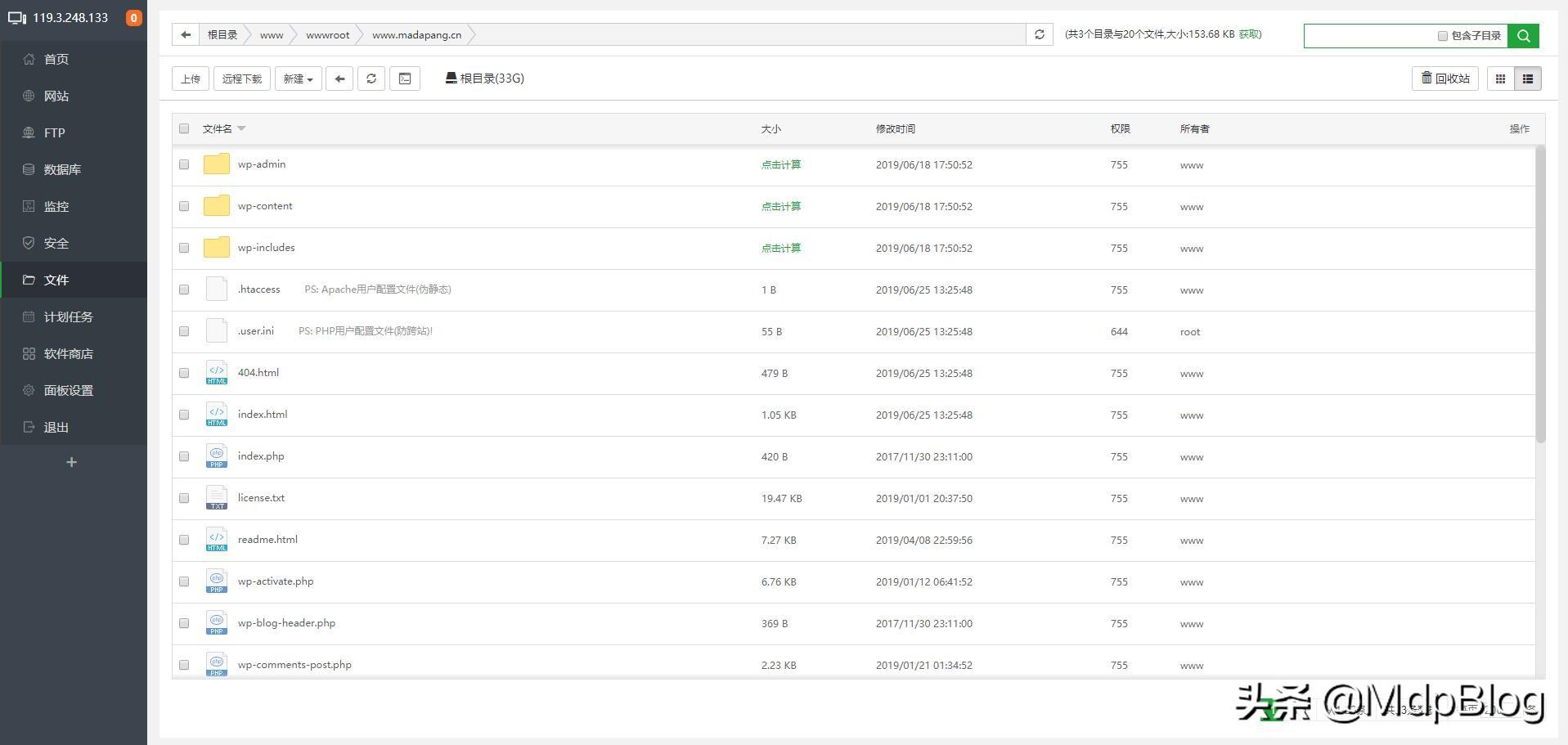Open the 回收站 recycle bin
This screenshot has height=745, width=1568.
click(x=1445, y=79)
